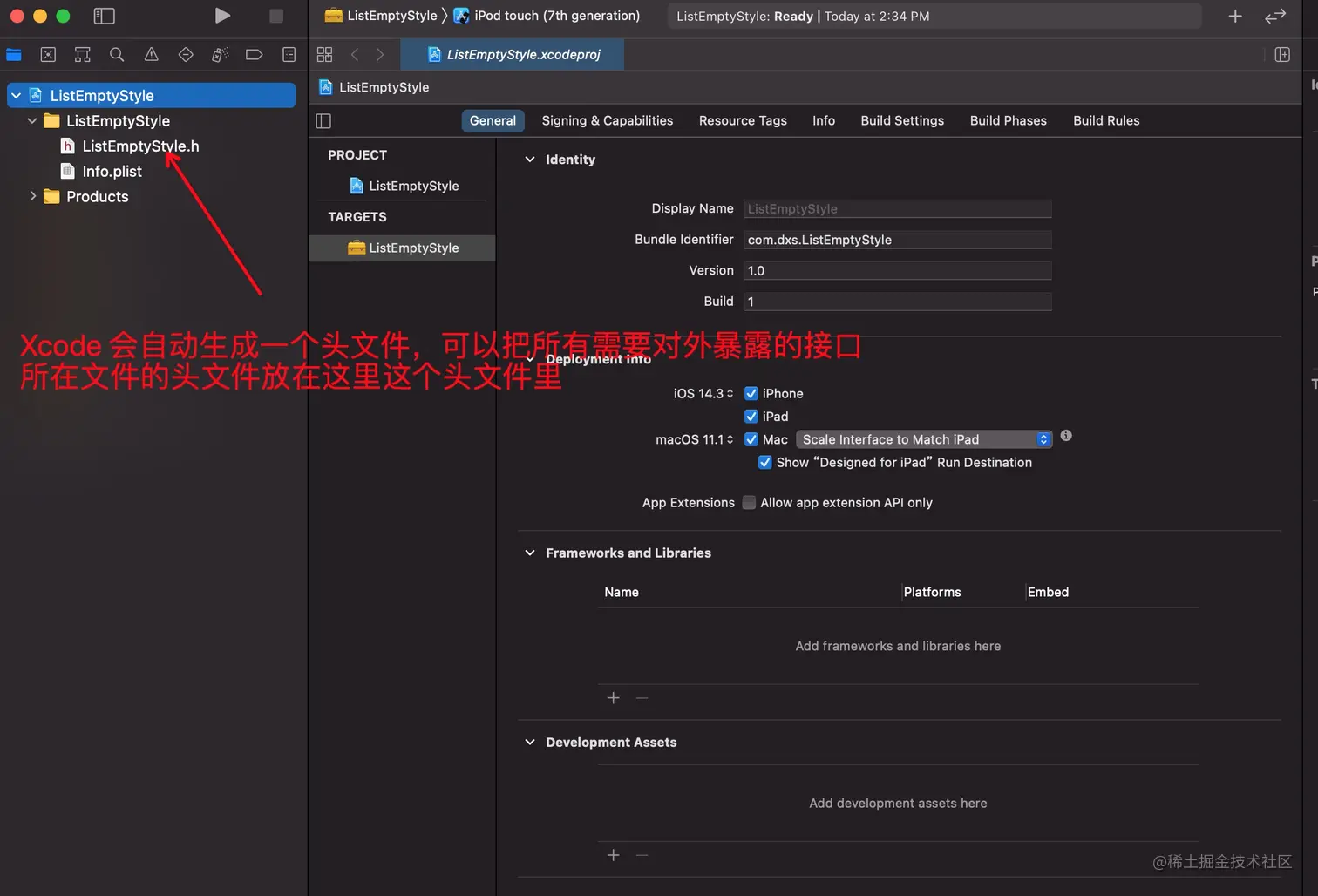Toggle the navigator sidebar visibility
This screenshot has height=896, width=1318.
pos(104,16)
